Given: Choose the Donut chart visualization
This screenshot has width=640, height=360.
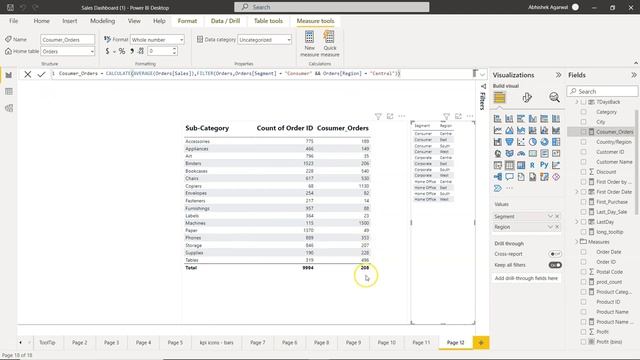Looking at the screenshot, I should pos(544,142).
